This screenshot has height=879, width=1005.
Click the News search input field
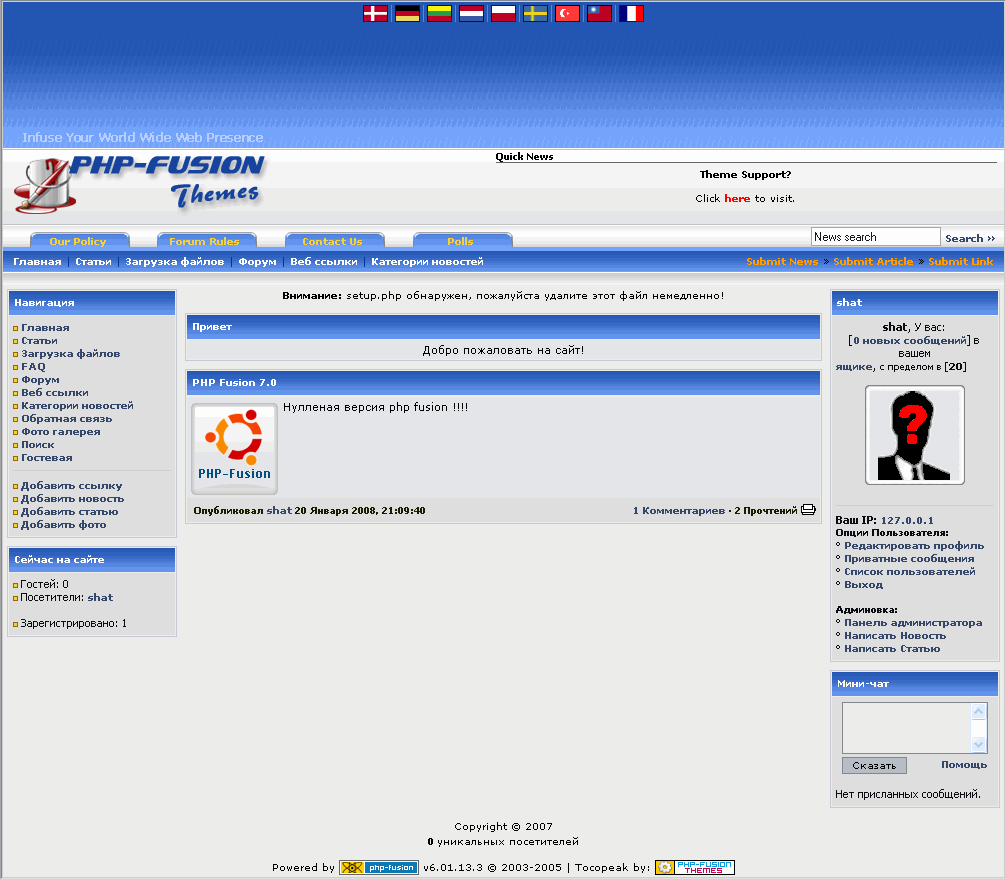tap(876, 237)
